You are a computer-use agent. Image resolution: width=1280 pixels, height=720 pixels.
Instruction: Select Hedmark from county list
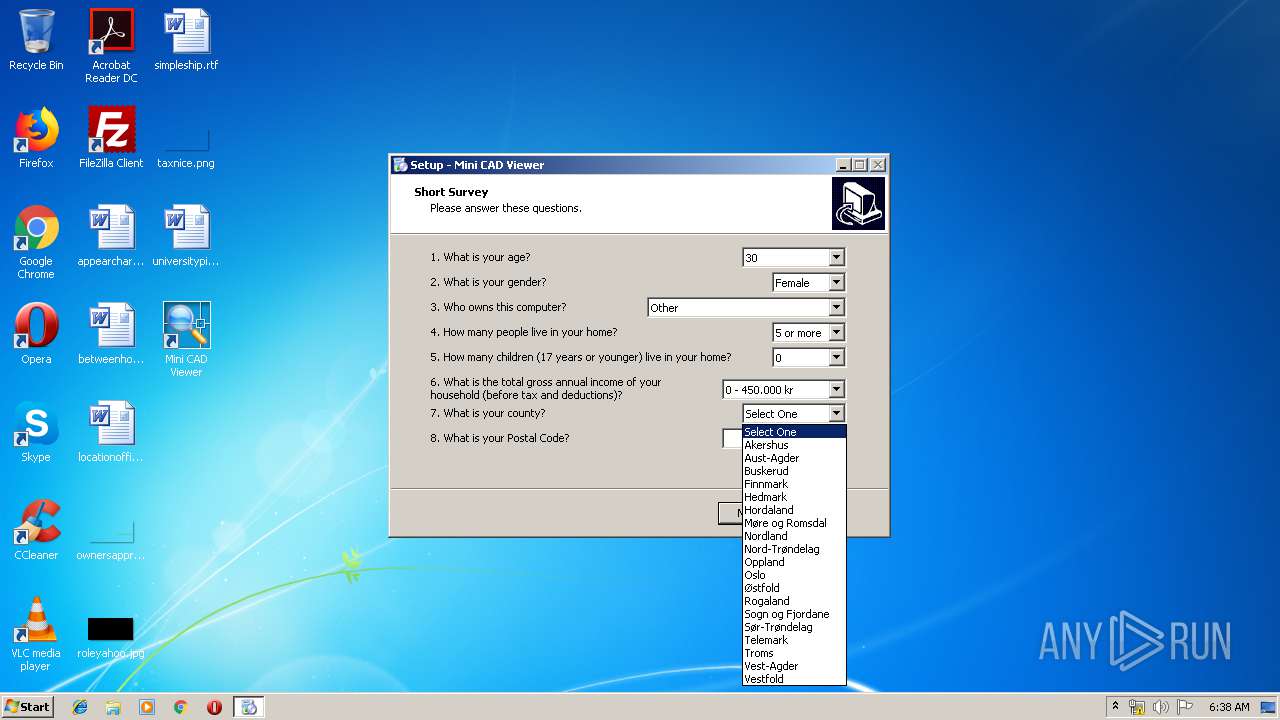[794, 497]
